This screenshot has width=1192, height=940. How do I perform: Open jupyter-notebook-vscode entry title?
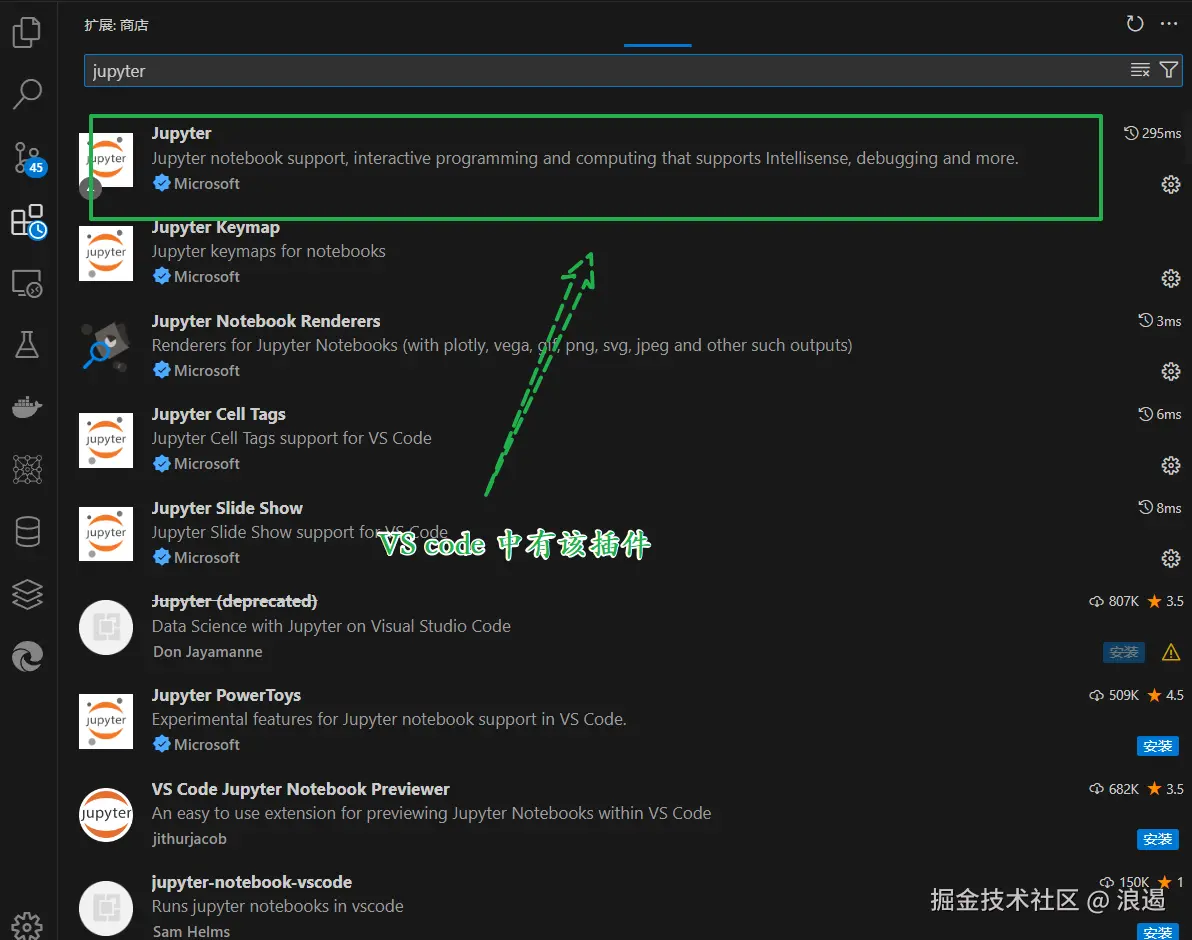point(252,882)
